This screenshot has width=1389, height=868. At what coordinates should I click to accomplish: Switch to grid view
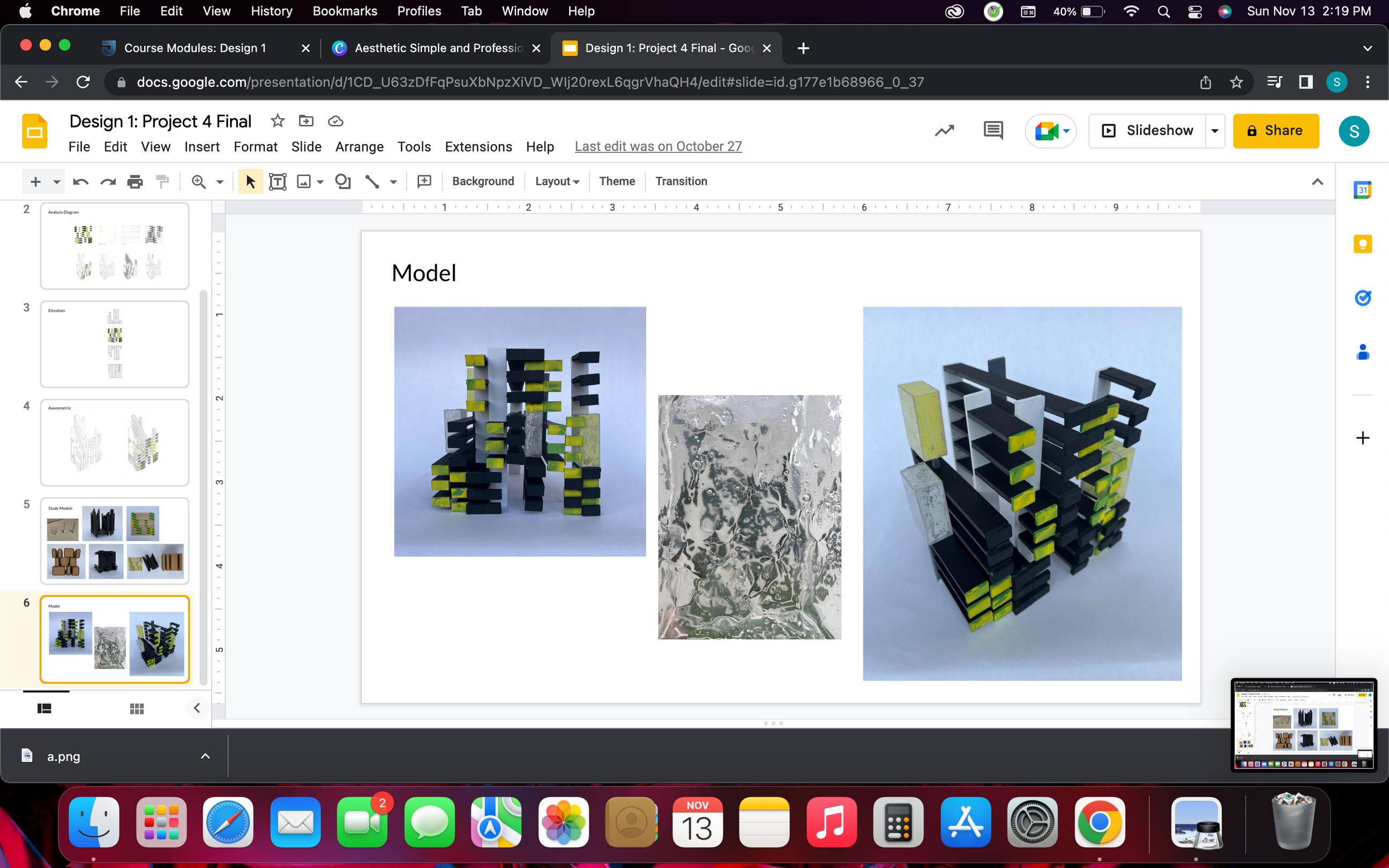137,708
